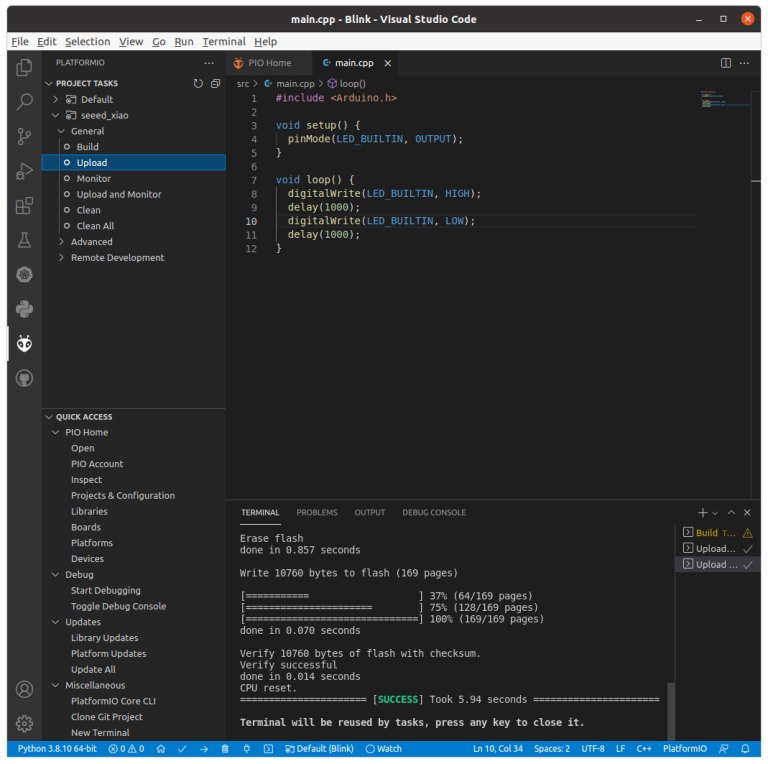Split the editor to the right
Viewport: 768px width, 764px height.
(x=726, y=63)
